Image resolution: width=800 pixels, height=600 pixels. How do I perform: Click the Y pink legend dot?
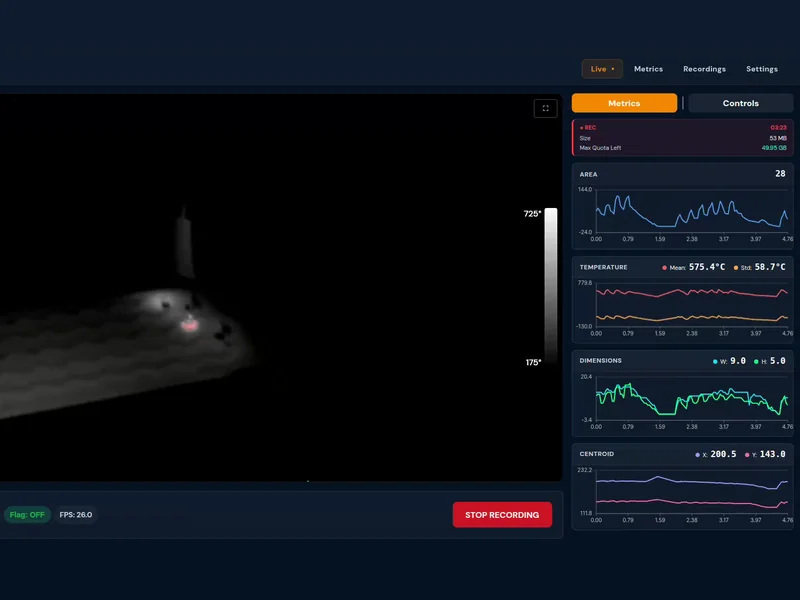[x=747, y=455]
